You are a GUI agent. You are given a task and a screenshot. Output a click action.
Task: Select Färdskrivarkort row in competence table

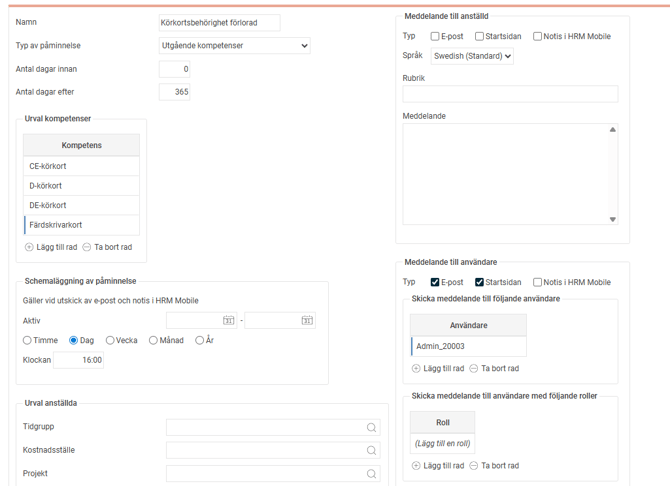81,225
